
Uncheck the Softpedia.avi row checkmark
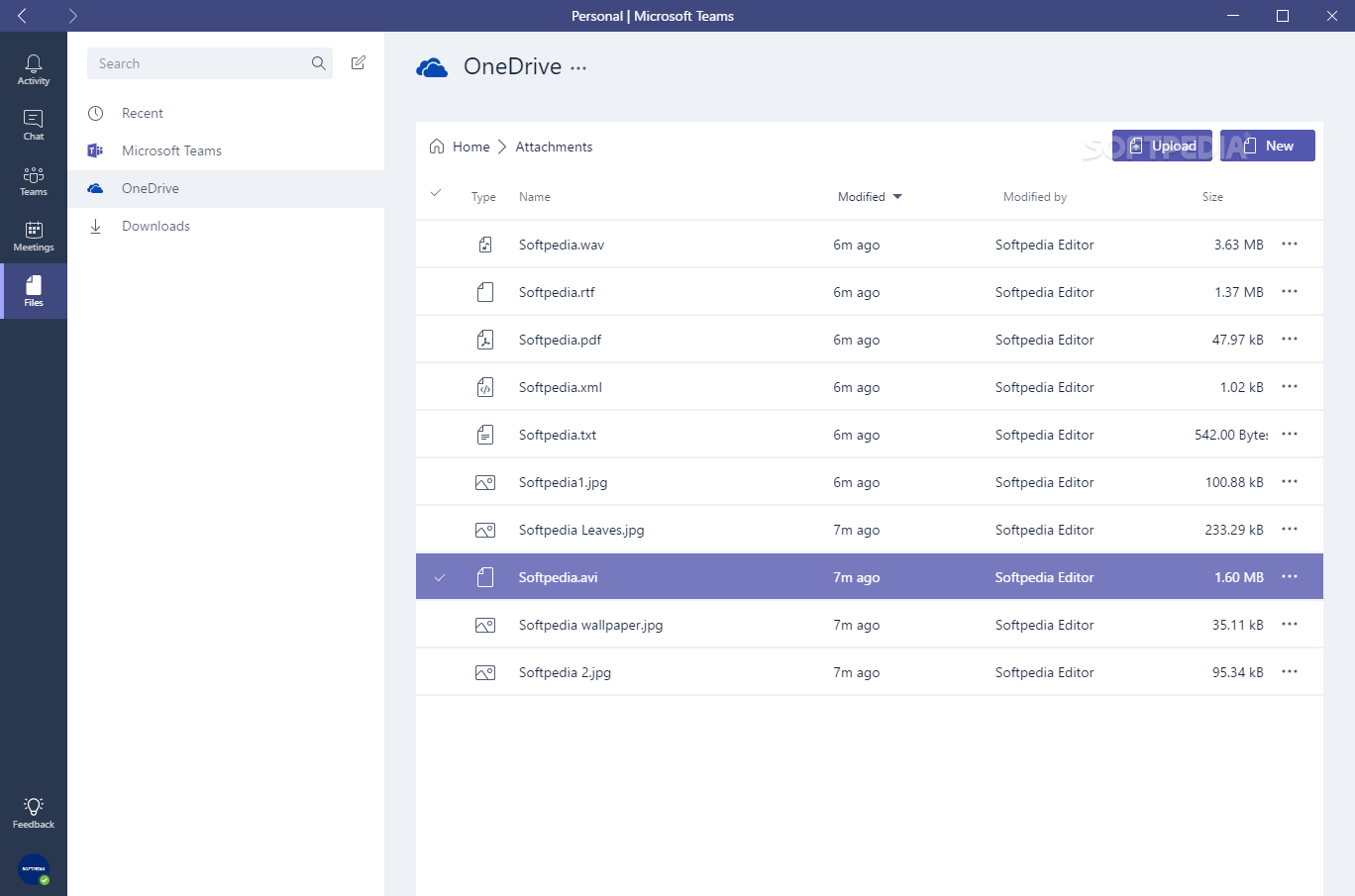click(440, 577)
